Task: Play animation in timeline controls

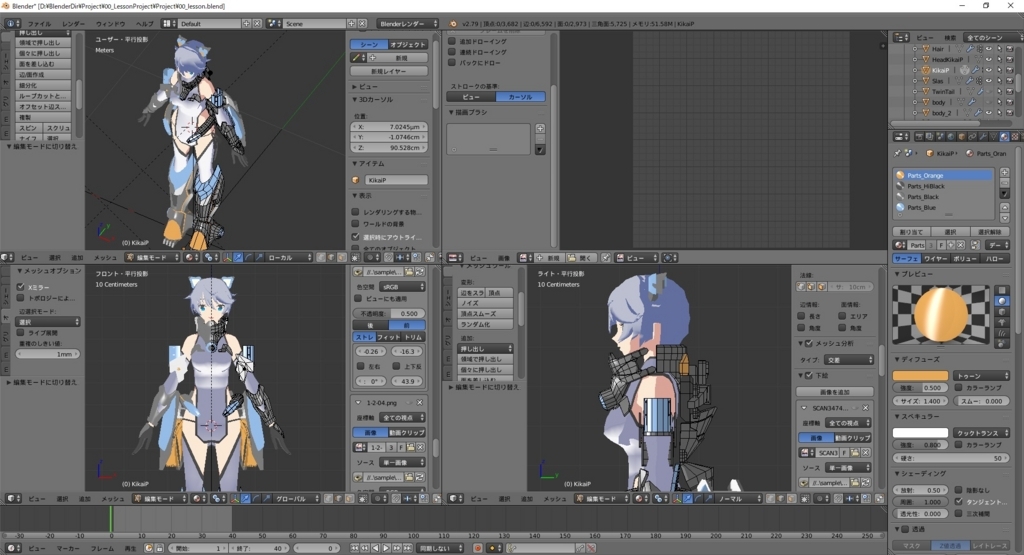Action: tap(386, 548)
